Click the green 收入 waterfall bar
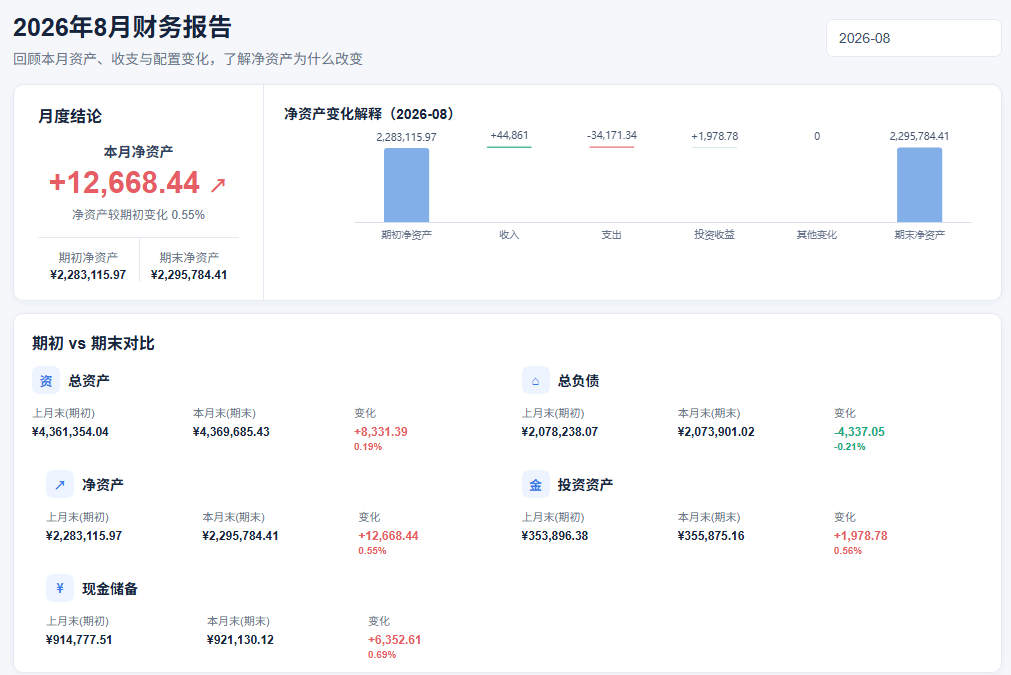The image size is (1011, 675). pos(509,147)
